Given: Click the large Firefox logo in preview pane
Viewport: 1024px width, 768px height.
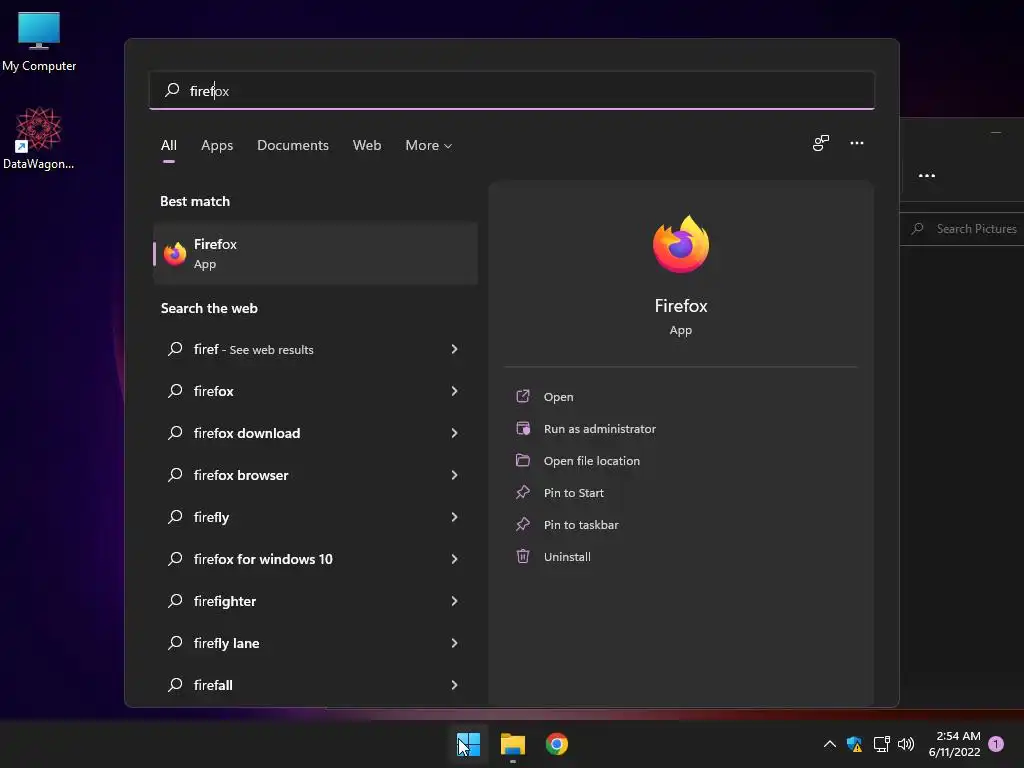Looking at the screenshot, I should pos(680,244).
